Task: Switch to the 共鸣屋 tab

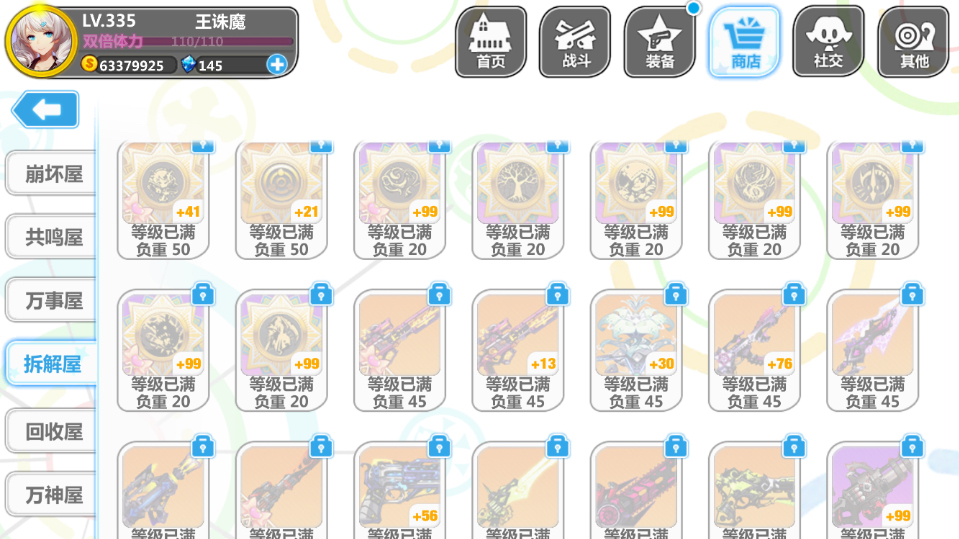Action: (52, 237)
